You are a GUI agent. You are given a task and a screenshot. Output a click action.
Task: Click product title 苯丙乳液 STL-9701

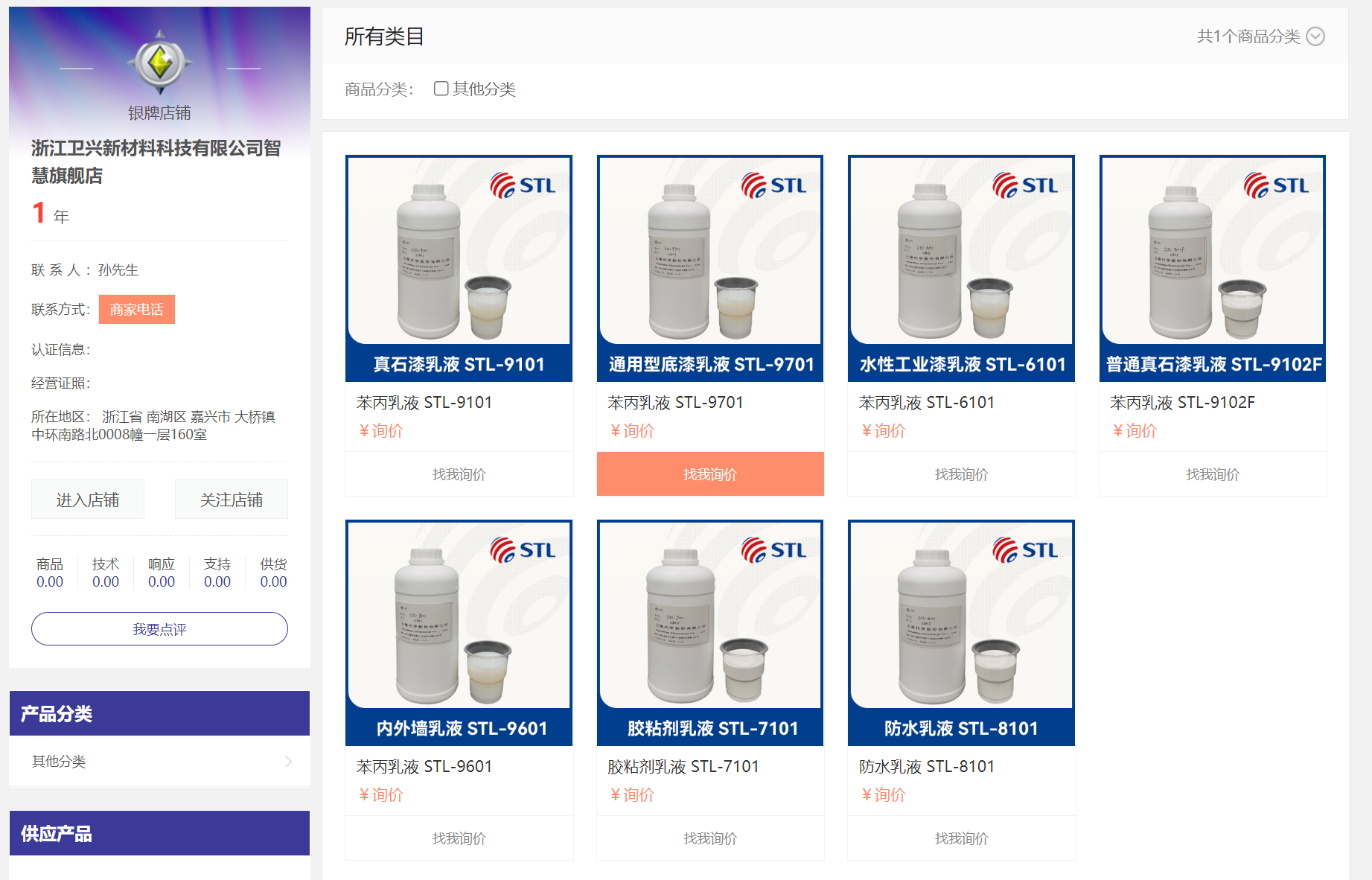[675, 403]
